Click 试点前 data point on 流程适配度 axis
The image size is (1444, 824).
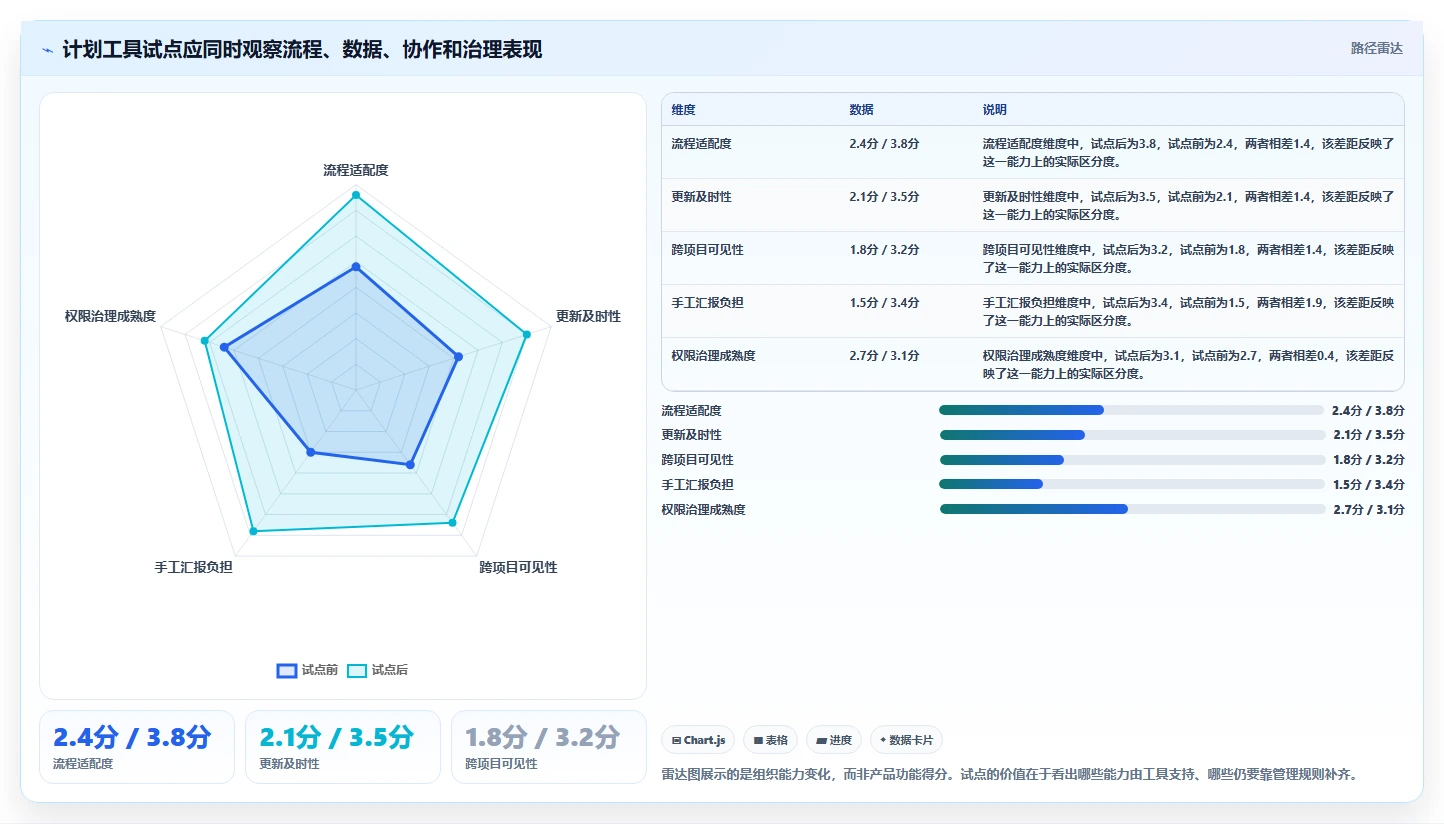coord(356,267)
